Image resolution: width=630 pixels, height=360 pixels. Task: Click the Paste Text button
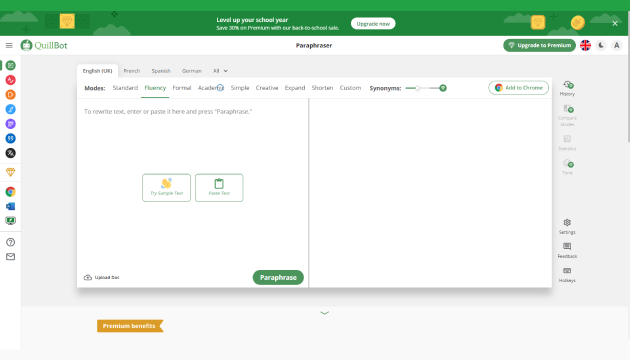click(x=219, y=188)
